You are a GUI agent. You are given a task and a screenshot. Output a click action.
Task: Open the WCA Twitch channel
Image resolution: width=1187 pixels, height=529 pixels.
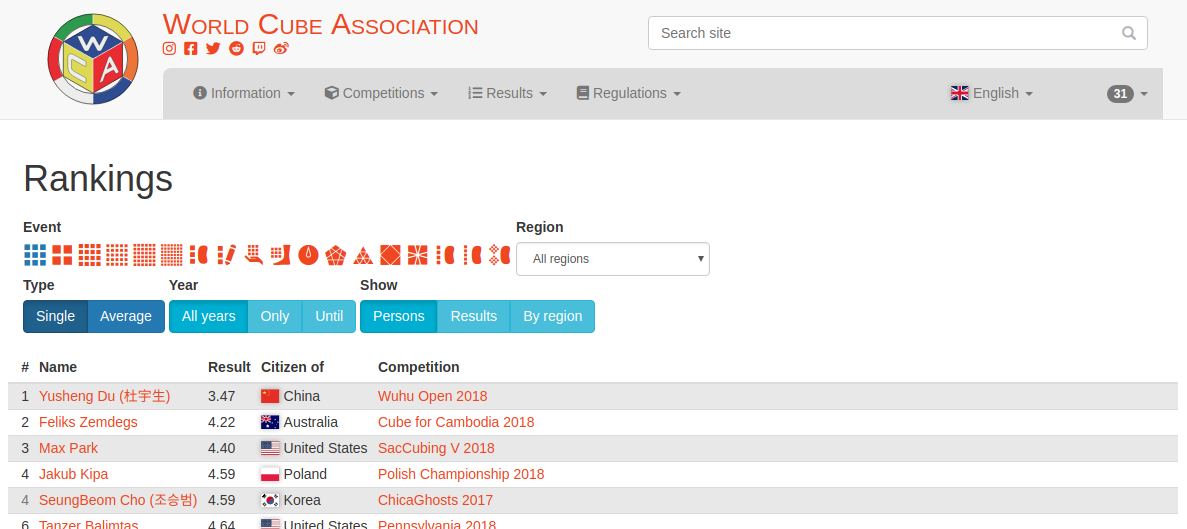(x=259, y=48)
